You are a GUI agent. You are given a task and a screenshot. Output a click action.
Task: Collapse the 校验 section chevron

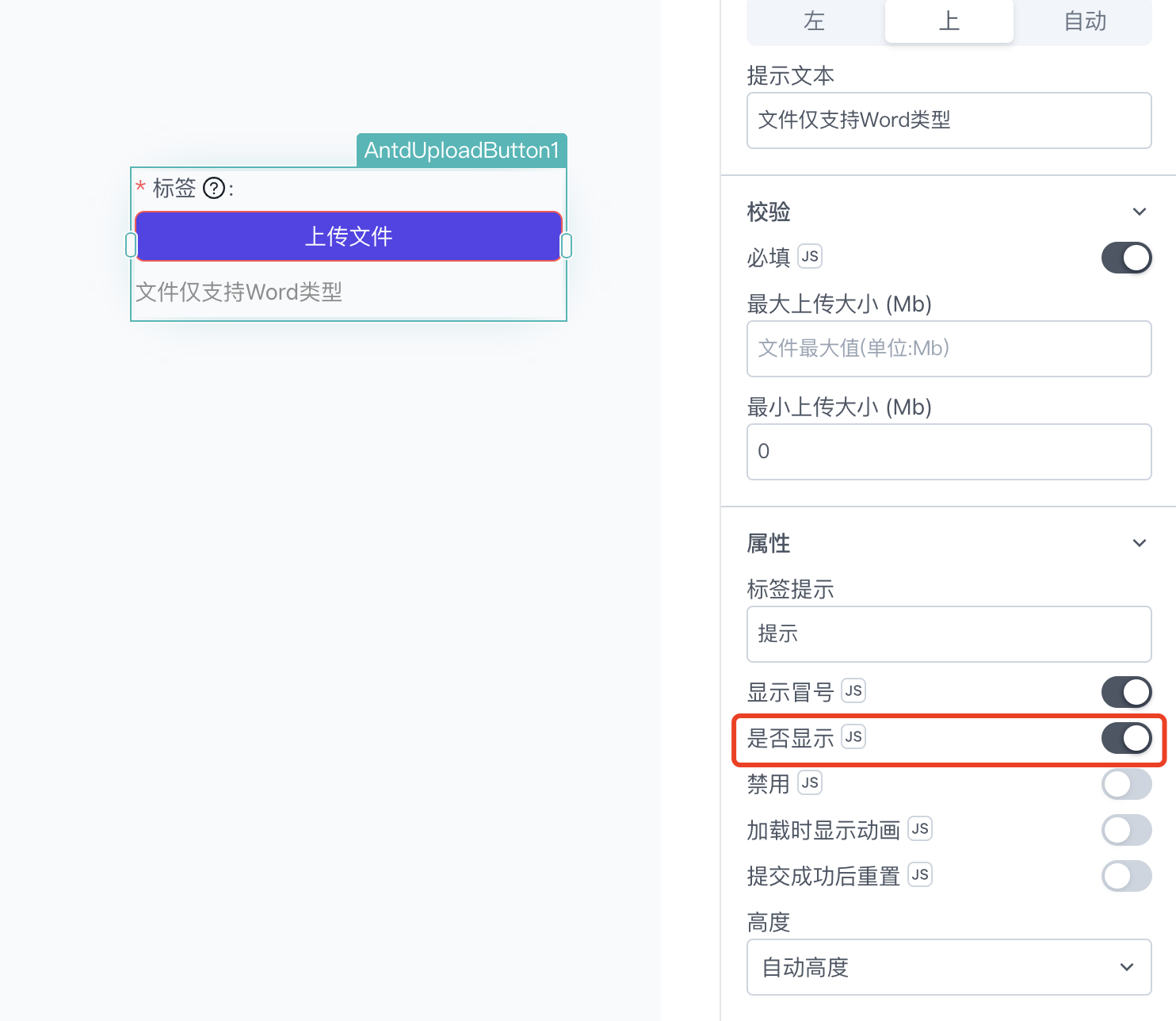[x=1140, y=212]
